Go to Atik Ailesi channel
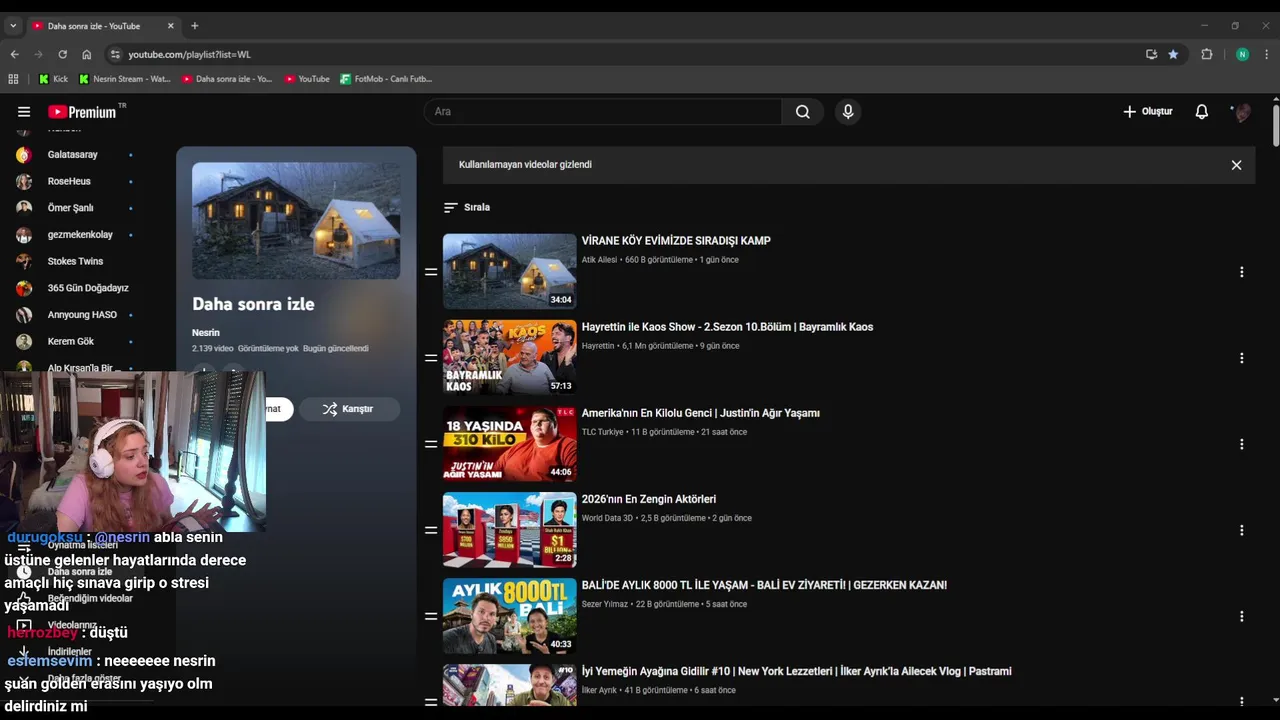Viewport: 1280px width, 720px height. (600, 260)
